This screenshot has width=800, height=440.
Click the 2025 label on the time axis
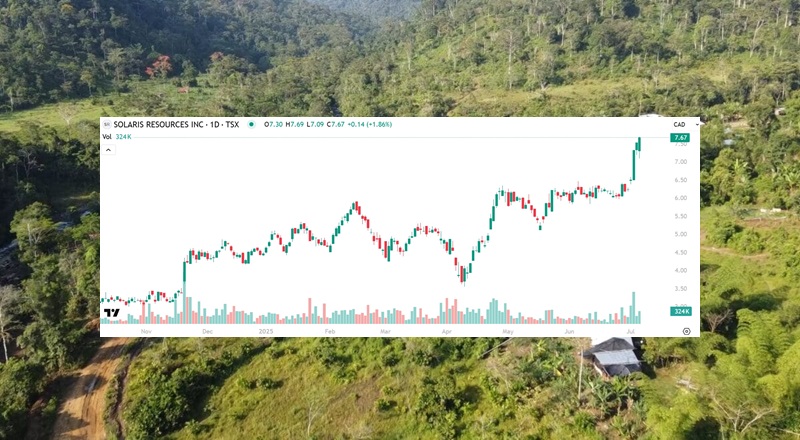pos(266,331)
